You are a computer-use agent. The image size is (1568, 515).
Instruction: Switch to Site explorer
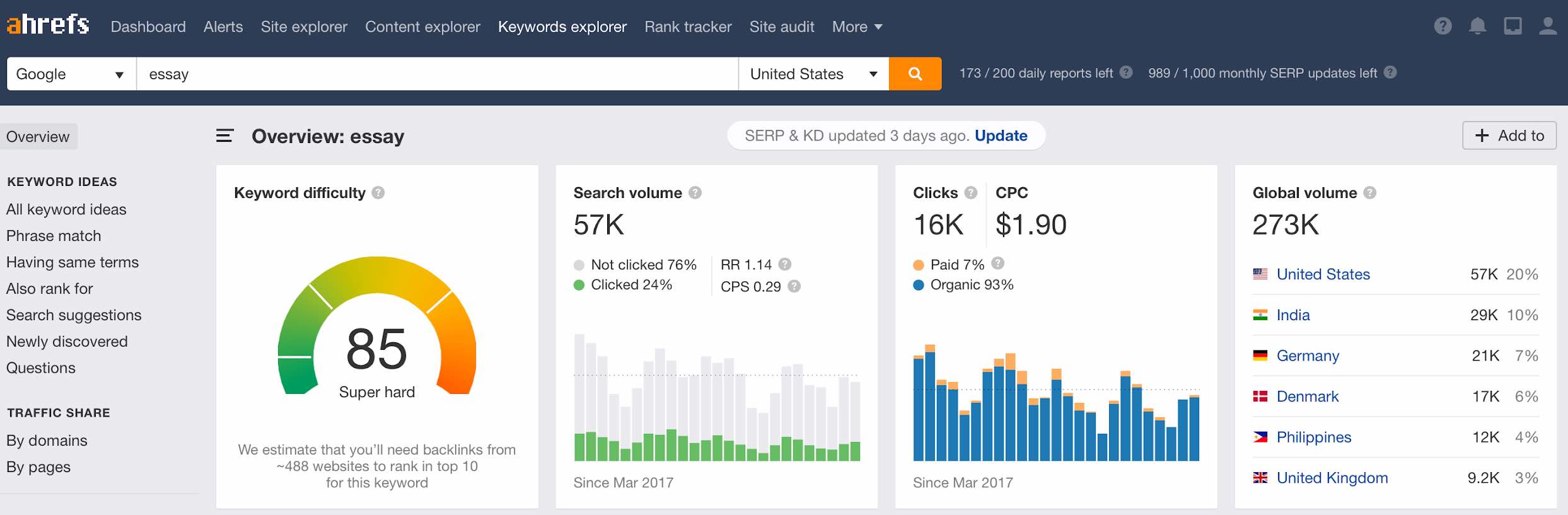304,26
